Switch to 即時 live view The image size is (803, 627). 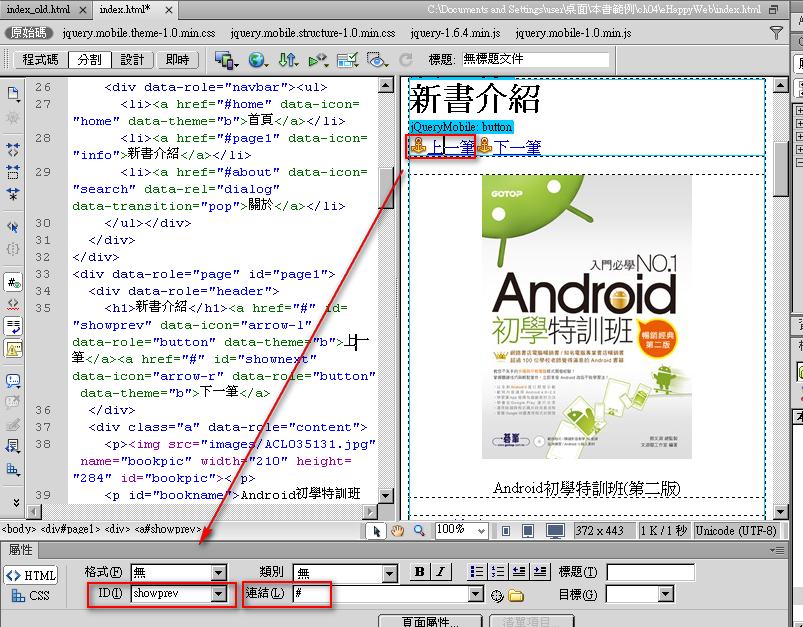(x=177, y=60)
